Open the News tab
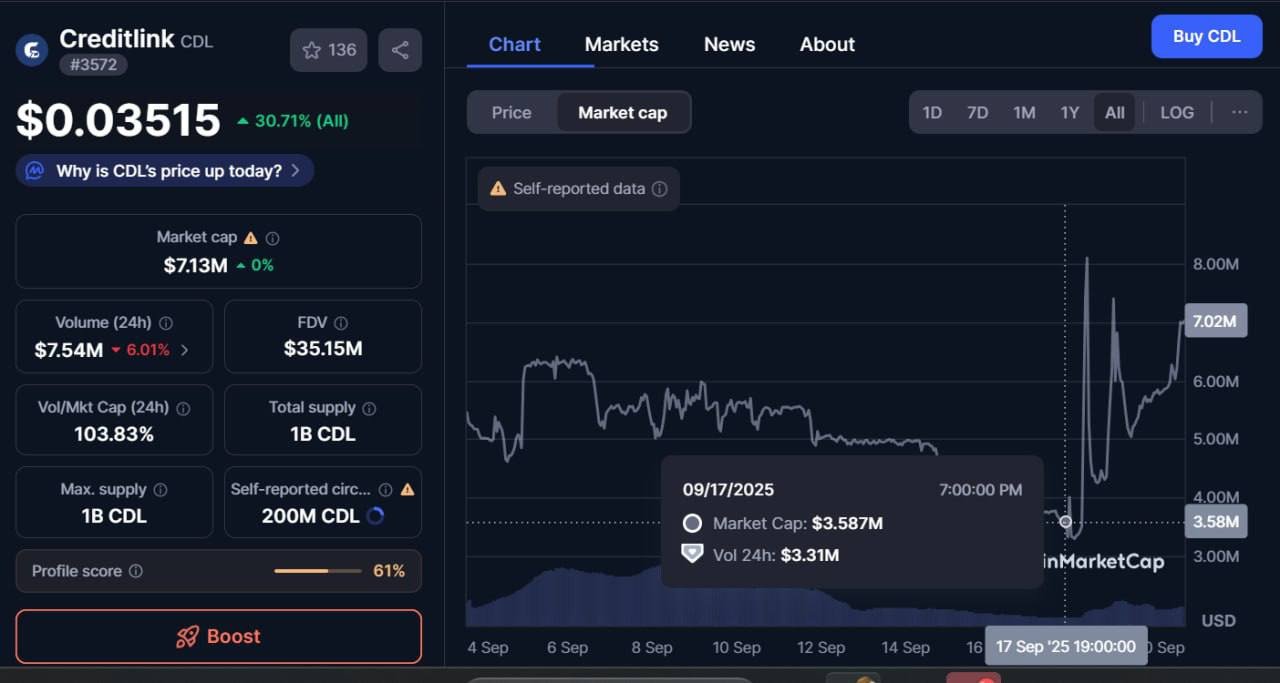1280x683 pixels. pos(729,44)
